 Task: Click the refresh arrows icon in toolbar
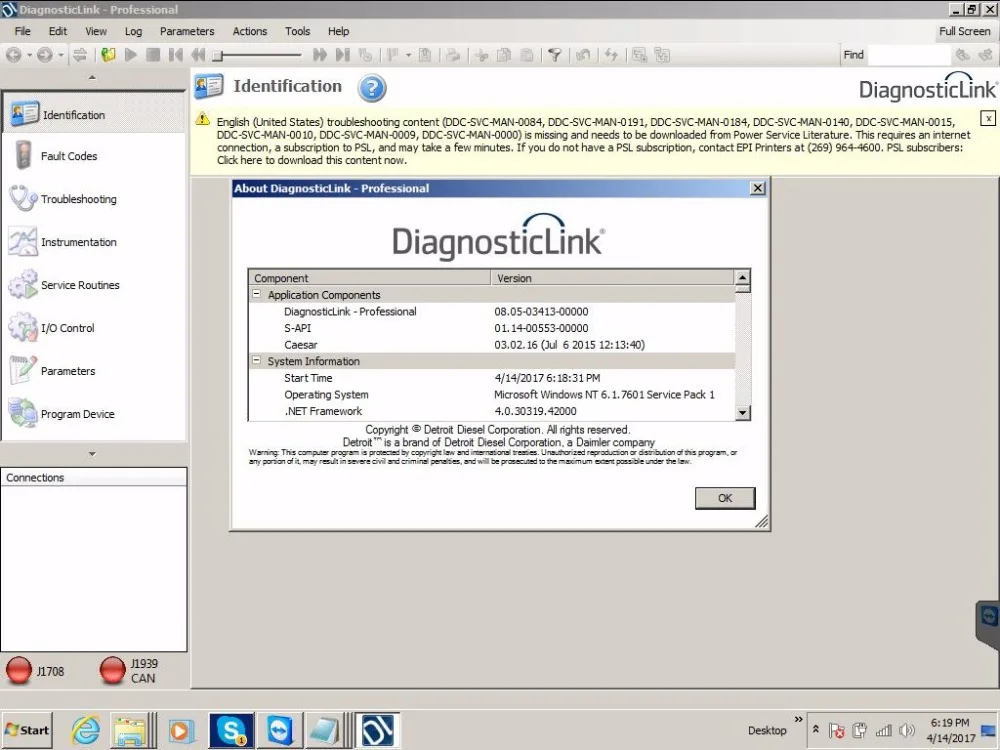pyautogui.click(x=611, y=55)
